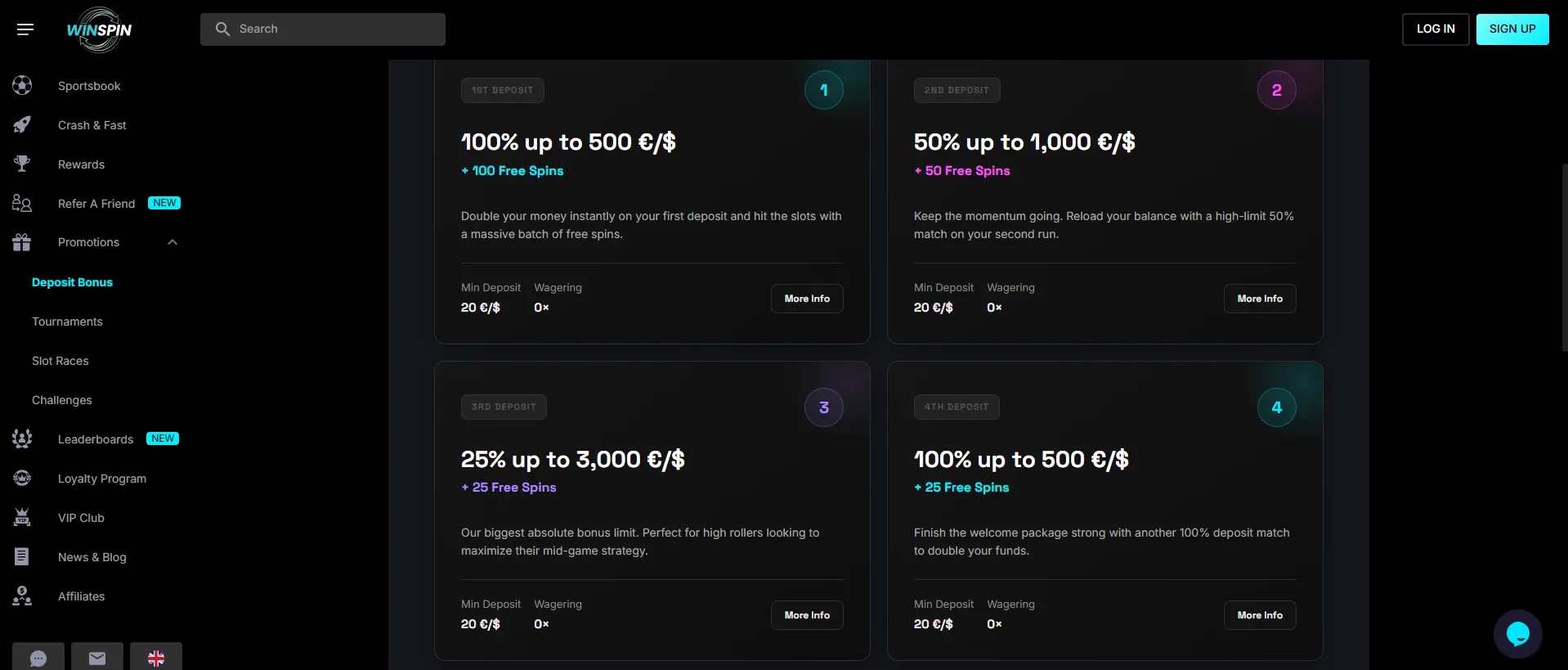Click the LOG IN button

[1436, 29]
